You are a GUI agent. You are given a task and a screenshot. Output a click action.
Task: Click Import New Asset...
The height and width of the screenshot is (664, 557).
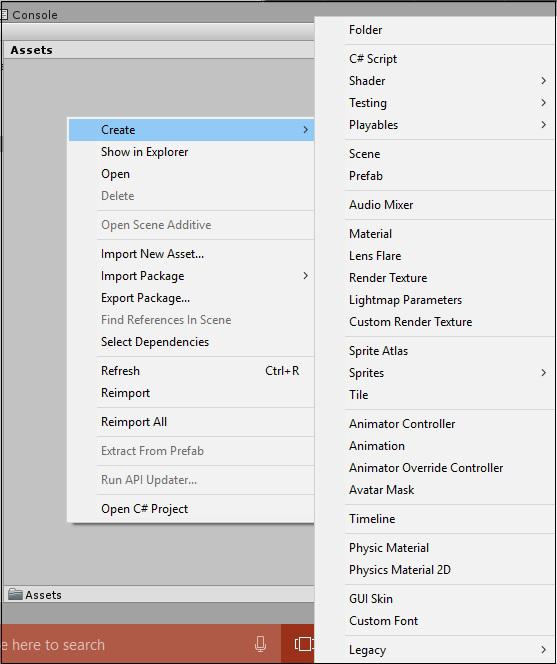pyautogui.click(x=191, y=254)
